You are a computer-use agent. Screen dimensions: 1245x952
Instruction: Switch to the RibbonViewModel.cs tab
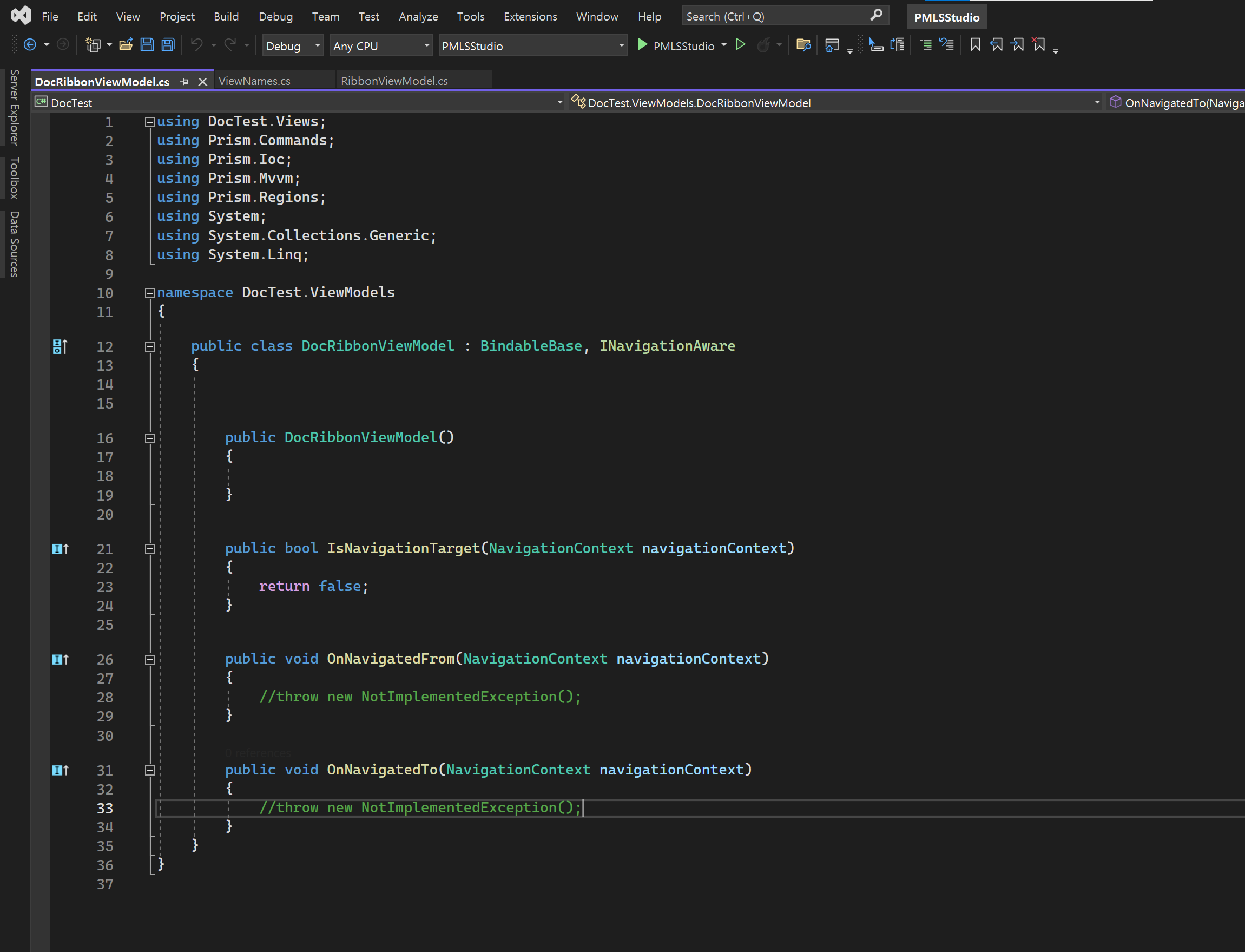pos(394,81)
